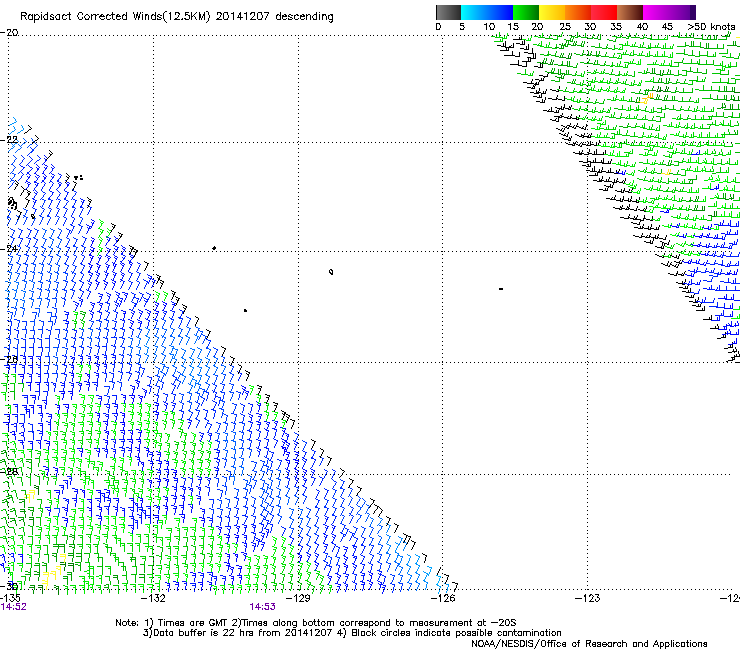Click the -24 latitude axis label
740x650 pixels.
(9, 249)
